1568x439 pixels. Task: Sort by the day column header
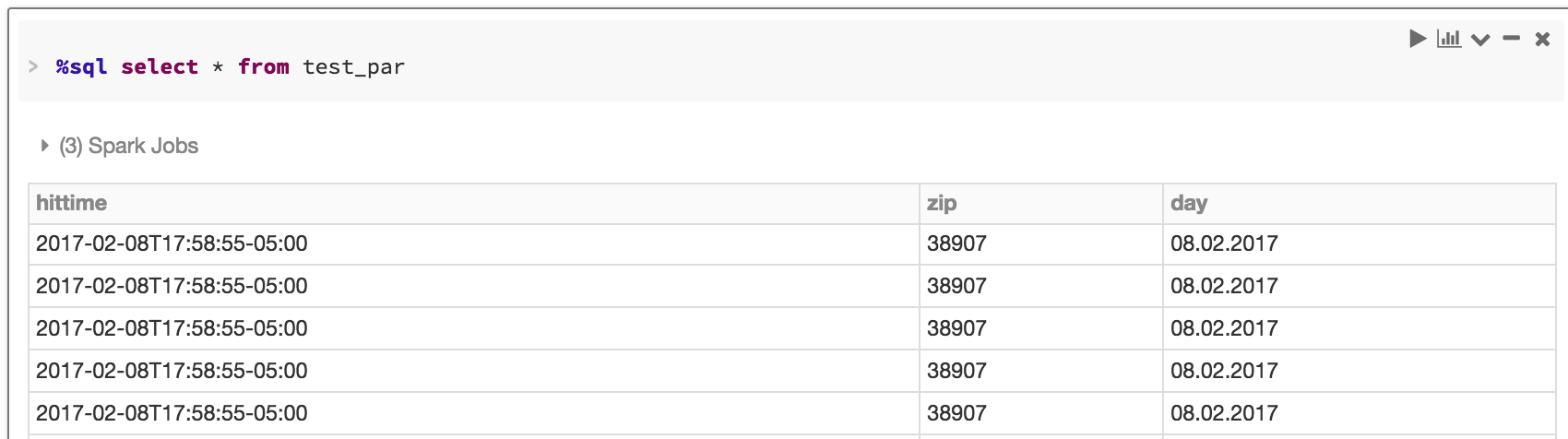[1189, 203]
